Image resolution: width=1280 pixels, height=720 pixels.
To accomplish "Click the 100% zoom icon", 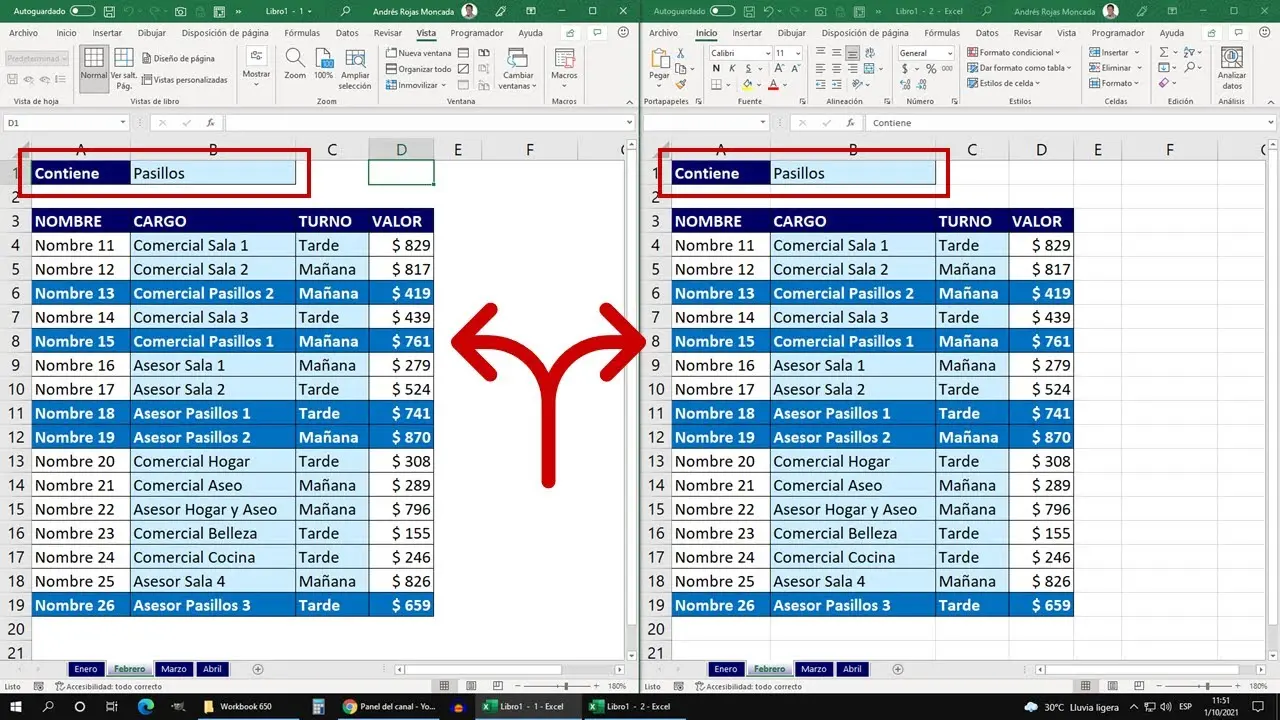I will [323, 63].
